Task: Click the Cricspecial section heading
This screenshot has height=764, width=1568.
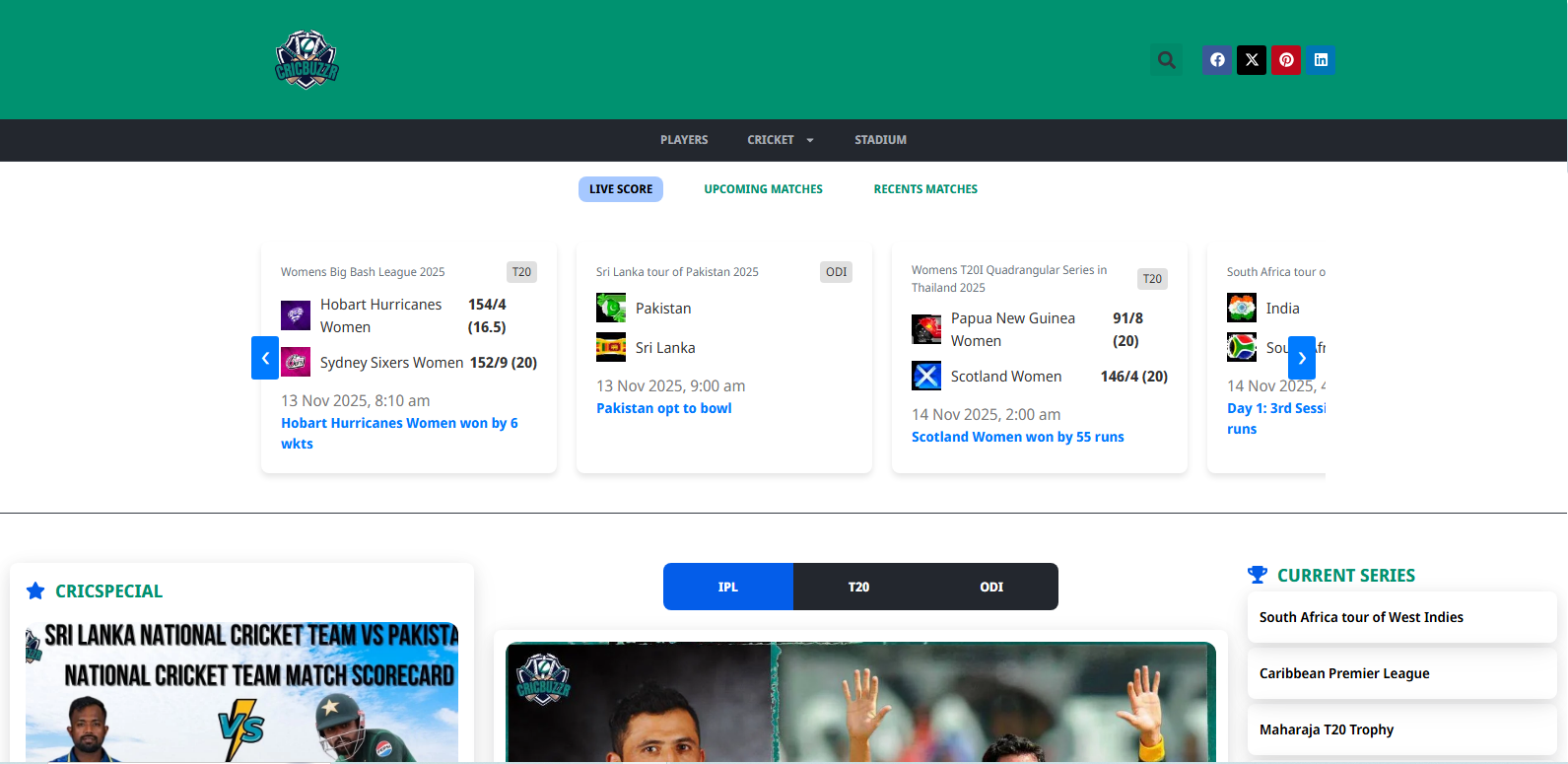Action: 108,591
